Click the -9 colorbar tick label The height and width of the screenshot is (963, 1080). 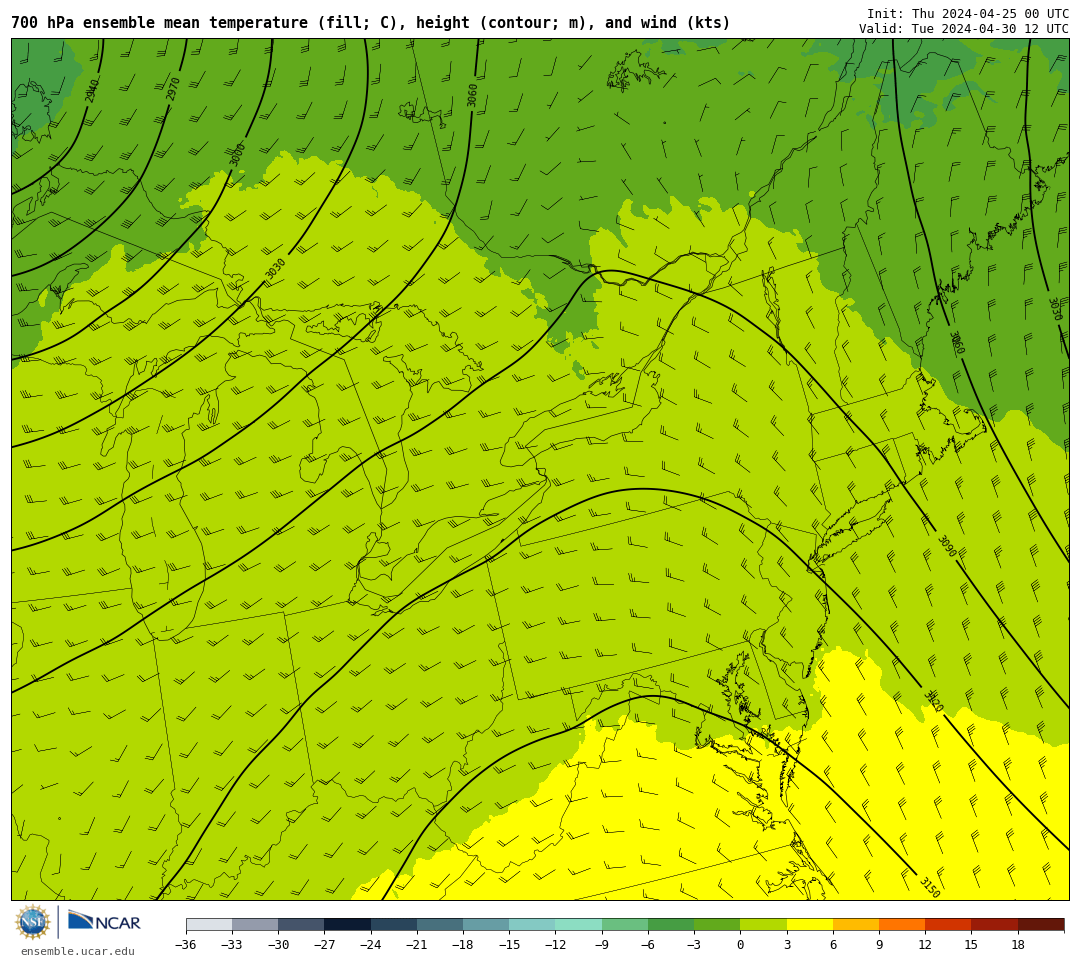click(601, 944)
